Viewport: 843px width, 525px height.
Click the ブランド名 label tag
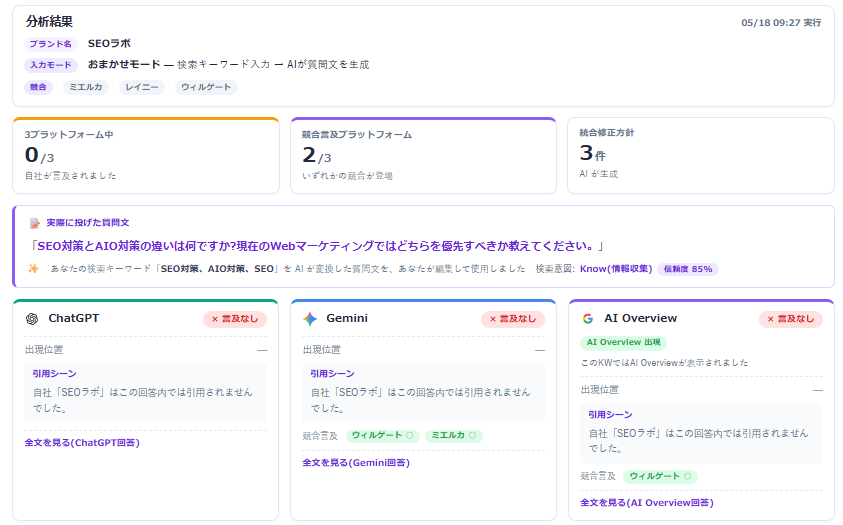pyautogui.click(x=51, y=44)
